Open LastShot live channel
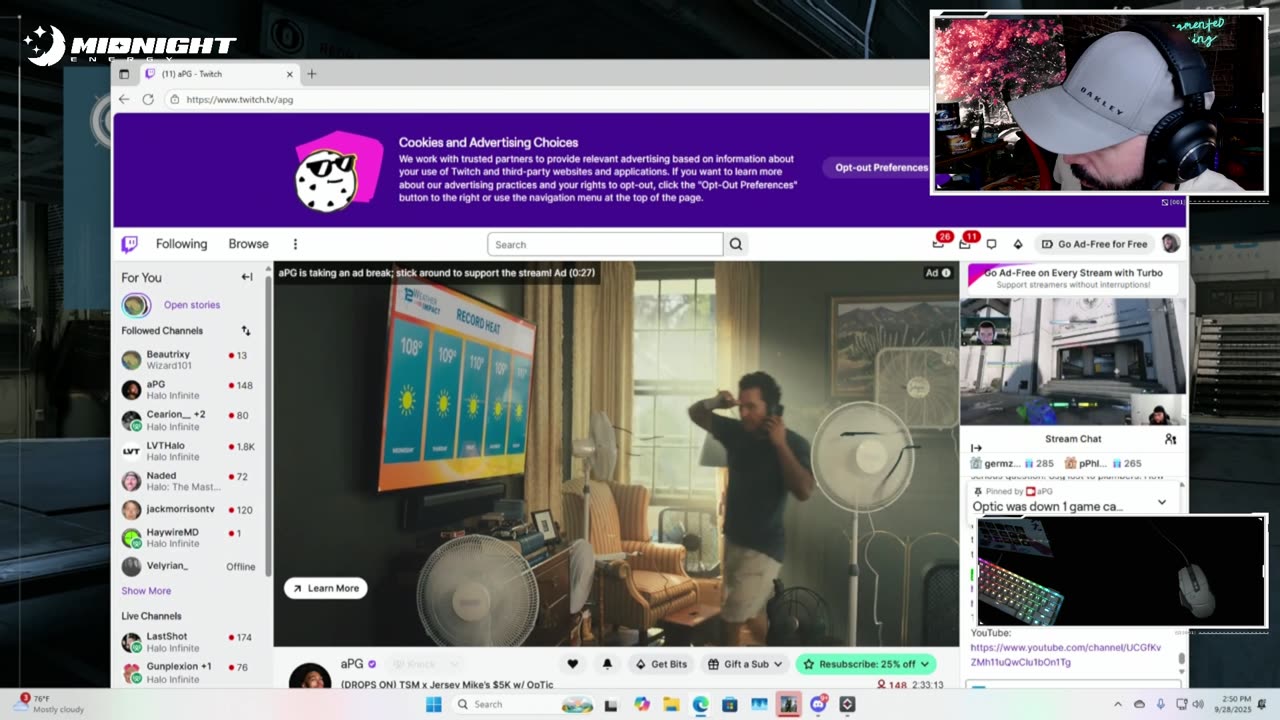The image size is (1280, 720). point(189,642)
